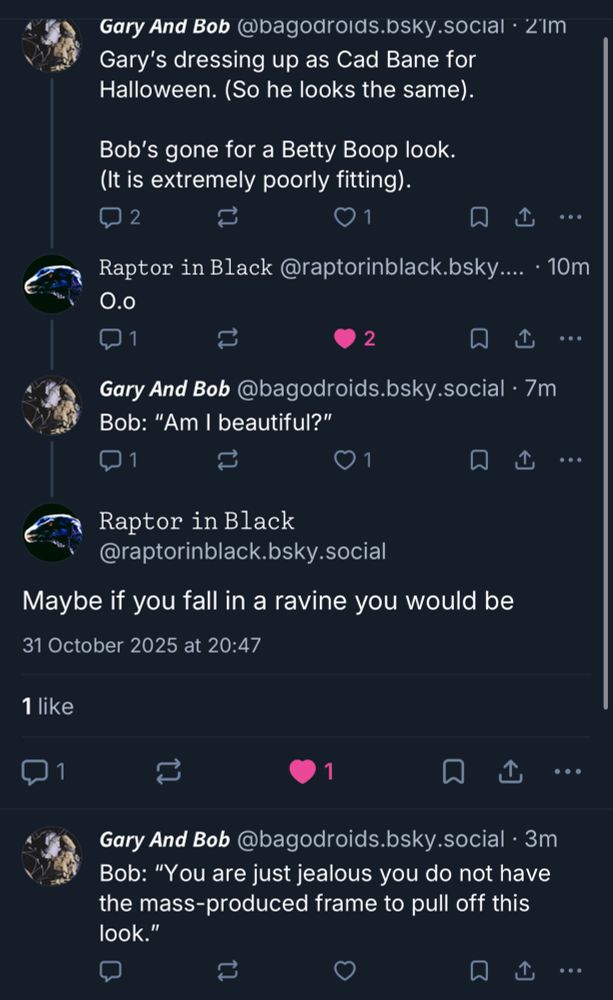Open more options on main ravine post
The image size is (613, 1000).
coord(568,772)
